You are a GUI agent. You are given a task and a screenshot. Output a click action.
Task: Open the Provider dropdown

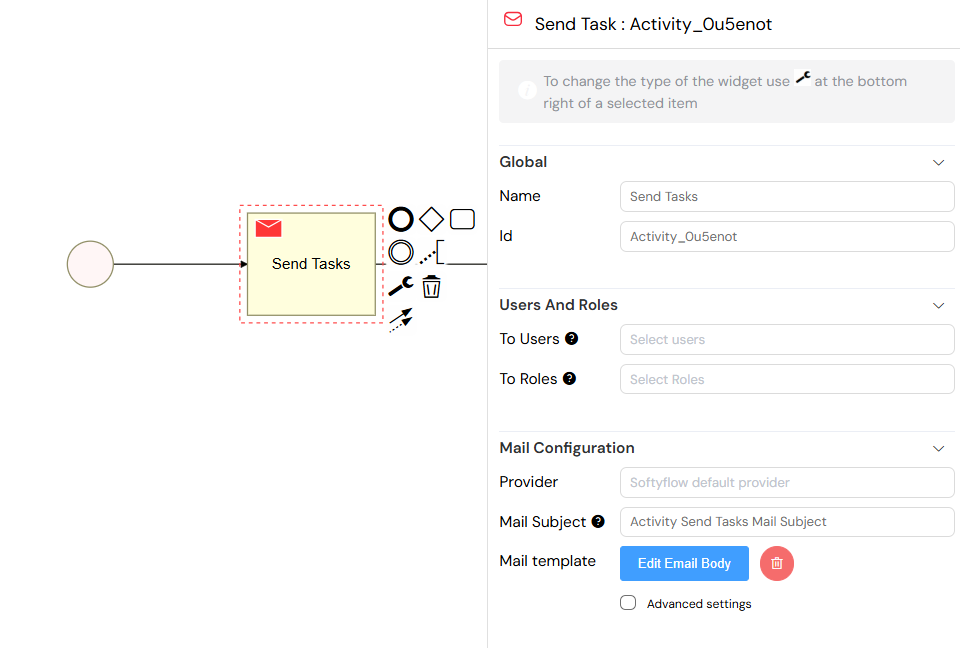[787, 483]
